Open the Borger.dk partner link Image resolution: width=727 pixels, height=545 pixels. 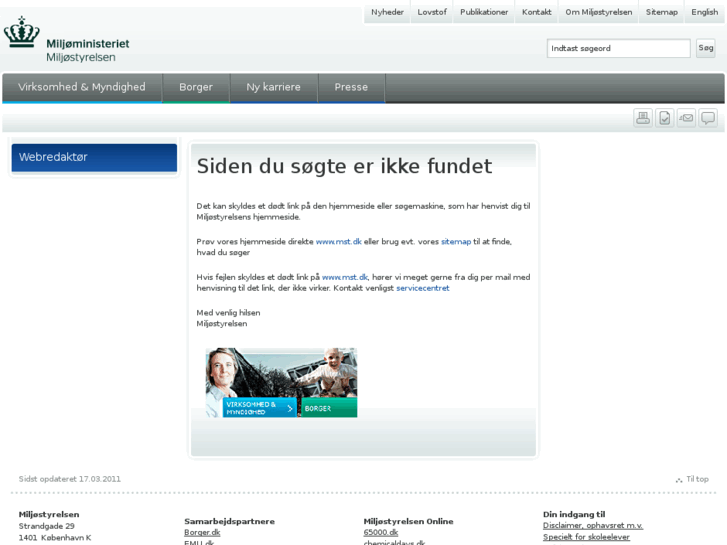pyautogui.click(x=202, y=532)
